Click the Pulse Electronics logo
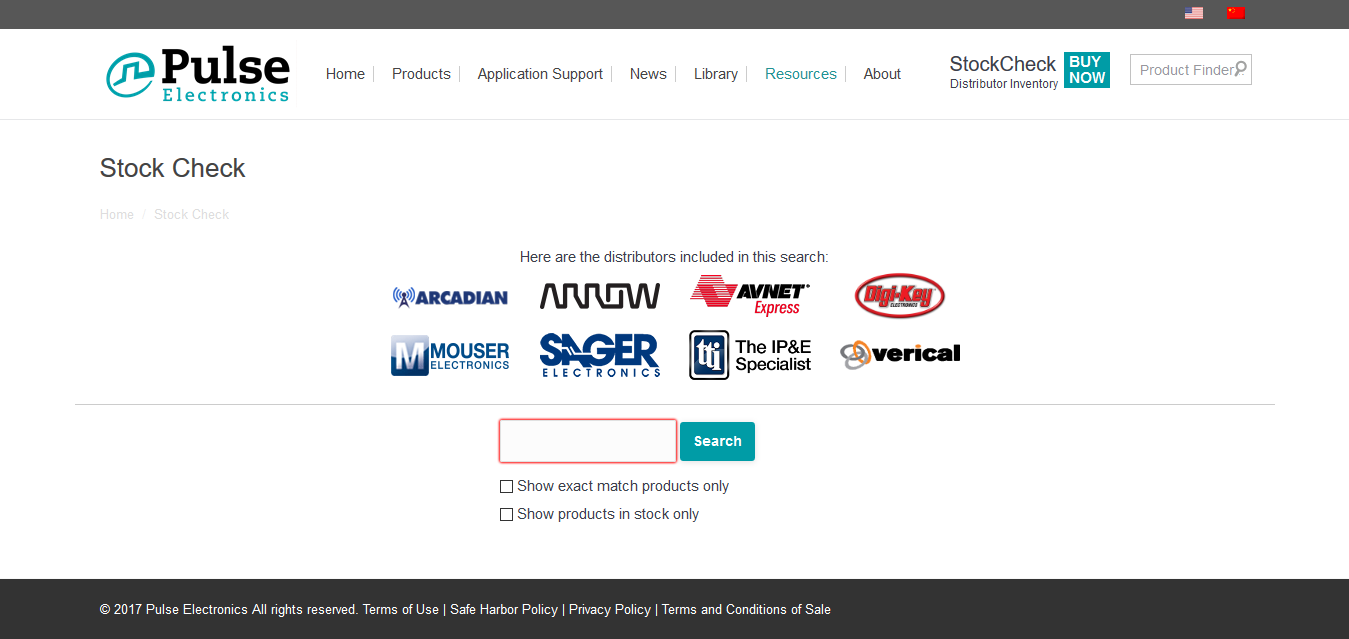Screen dimensions: 1349x639 [198, 74]
